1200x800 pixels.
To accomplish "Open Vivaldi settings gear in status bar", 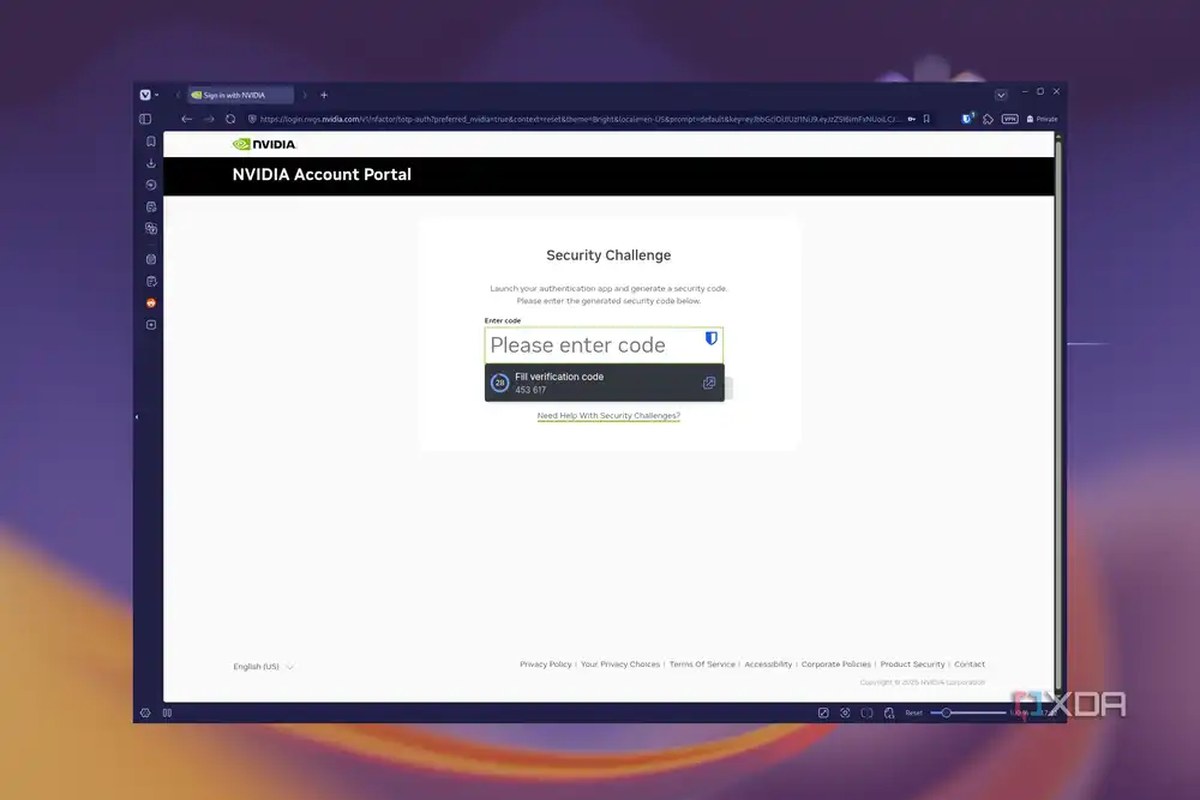I will (145, 713).
